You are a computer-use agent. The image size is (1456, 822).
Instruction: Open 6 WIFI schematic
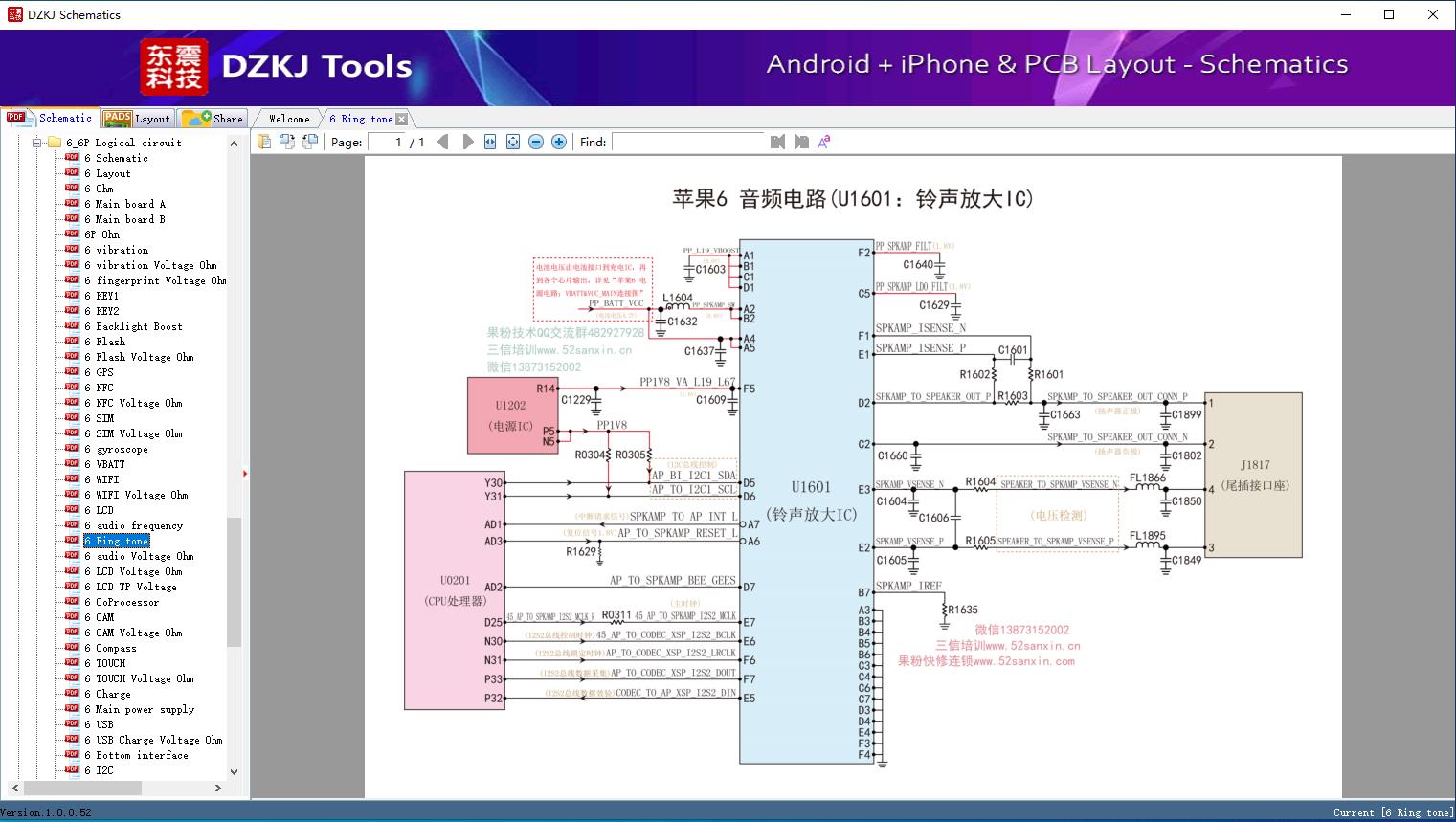click(x=101, y=479)
